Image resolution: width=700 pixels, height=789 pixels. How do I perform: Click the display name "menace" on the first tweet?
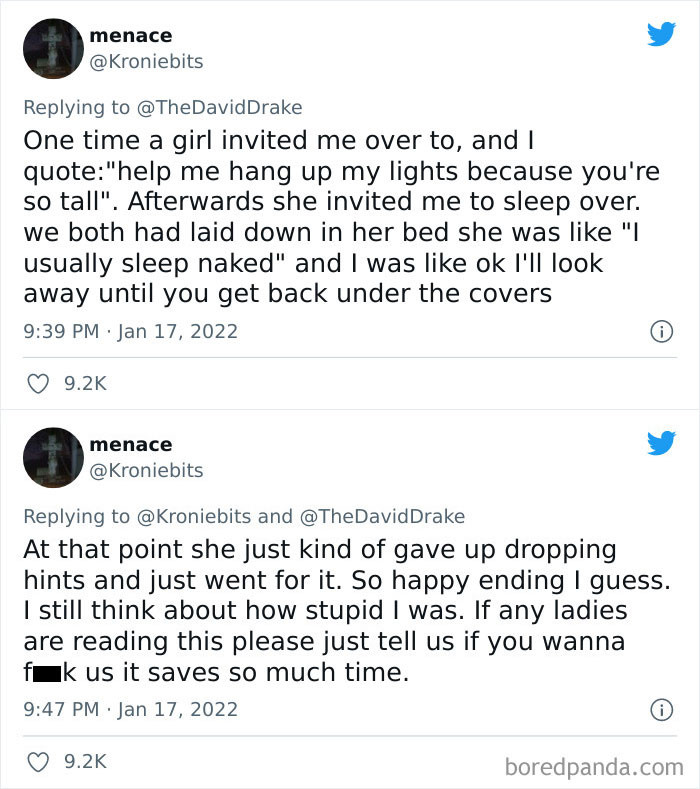[x=130, y=36]
